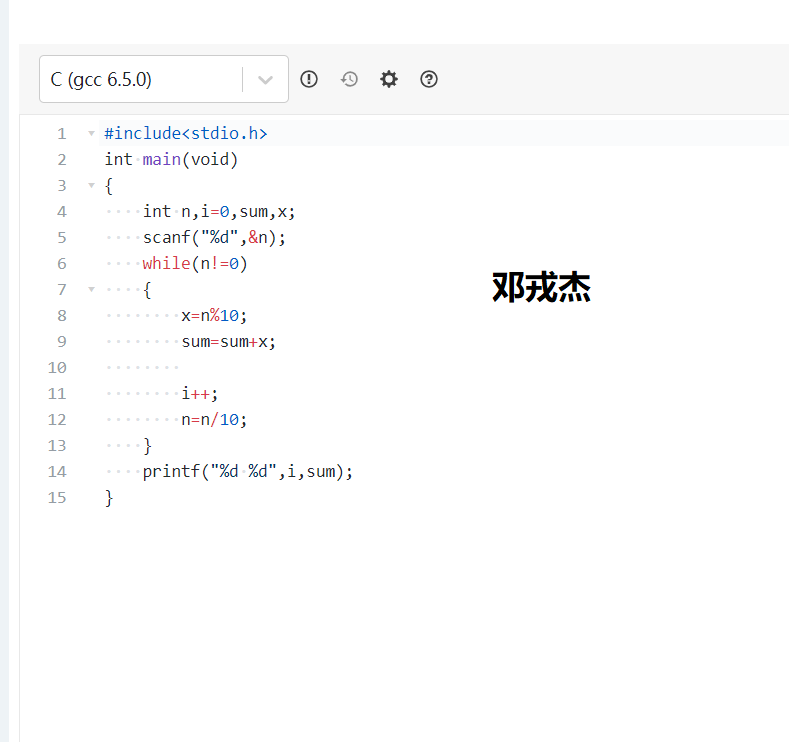Click the printf("%d %d",i,sum); line
The height and width of the screenshot is (742, 789).
(x=248, y=471)
